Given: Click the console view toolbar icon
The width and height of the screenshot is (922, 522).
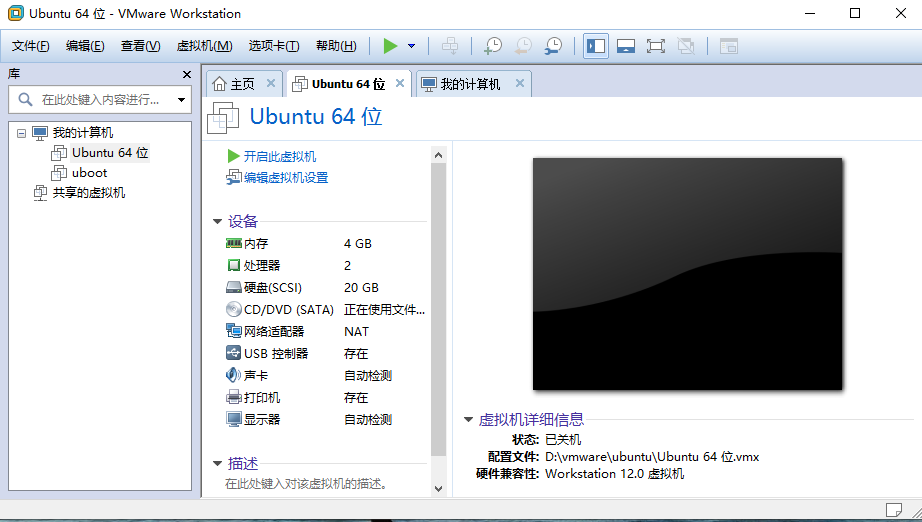Looking at the screenshot, I should (729, 46).
